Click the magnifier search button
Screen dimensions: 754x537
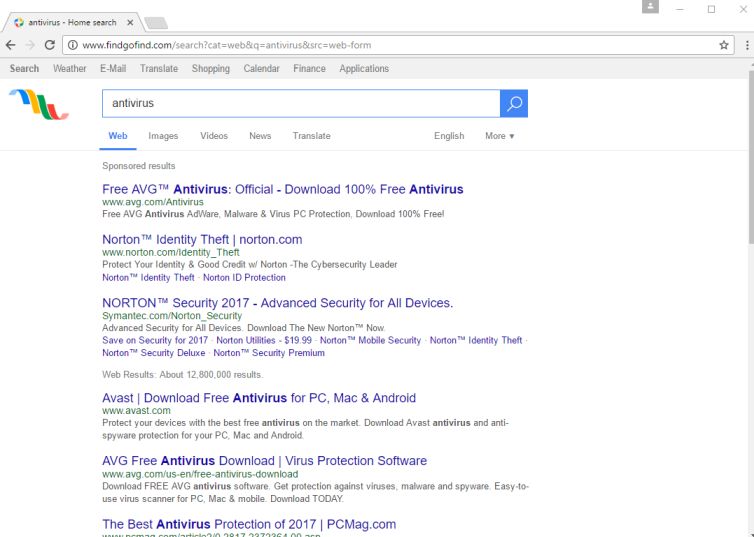[x=514, y=103]
